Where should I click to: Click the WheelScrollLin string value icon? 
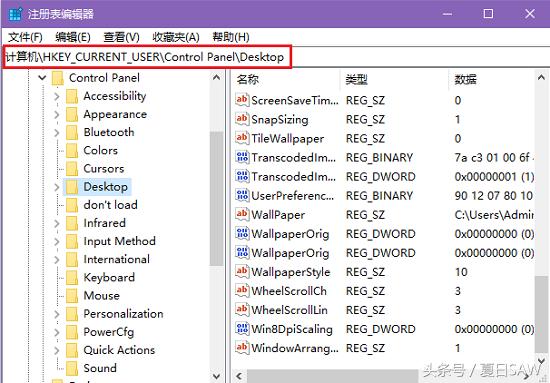pos(242,309)
